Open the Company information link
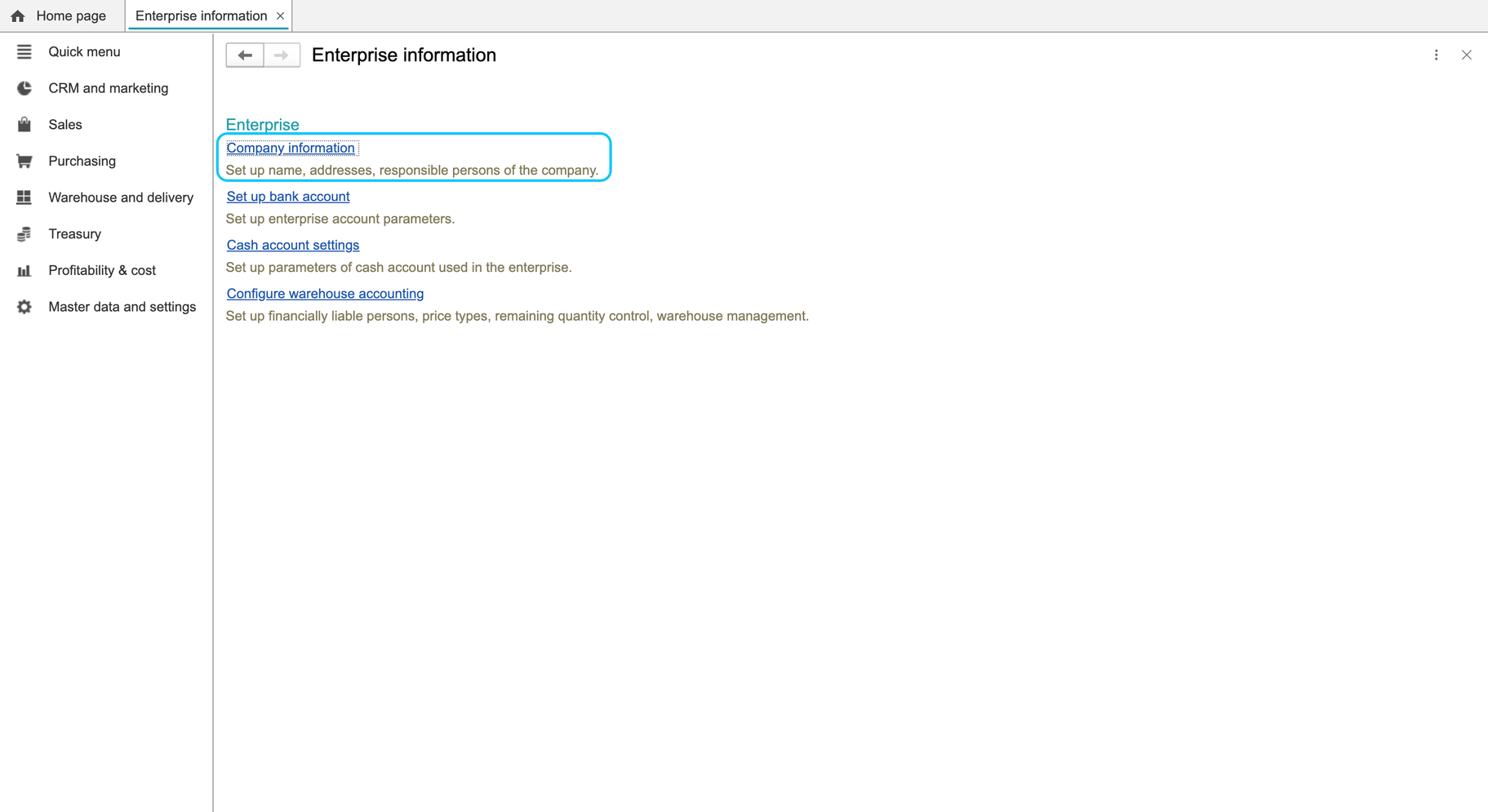The width and height of the screenshot is (1488, 812). (291, 148)
